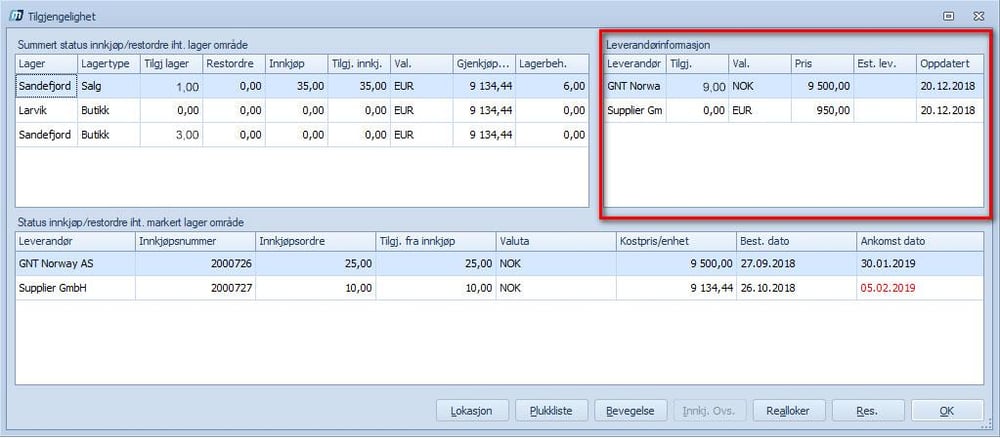Sort by Lagertype column header
This screenshot has height=438, width=1000.
click(x=107, y=63)
